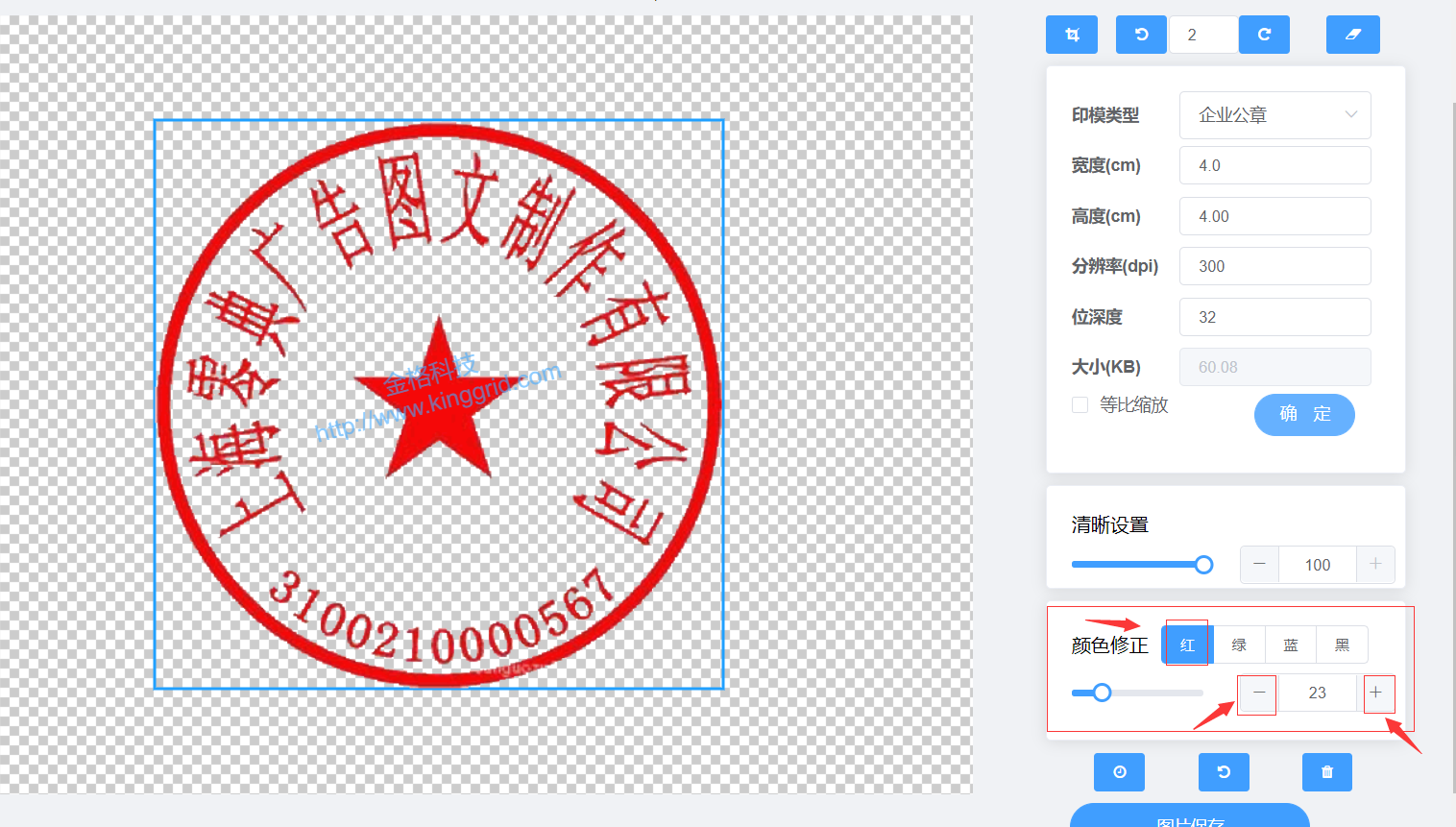The width and height of the screenshot is (1456, 827).
Task: Switch color correction to 蓝
Action: 1291,645
